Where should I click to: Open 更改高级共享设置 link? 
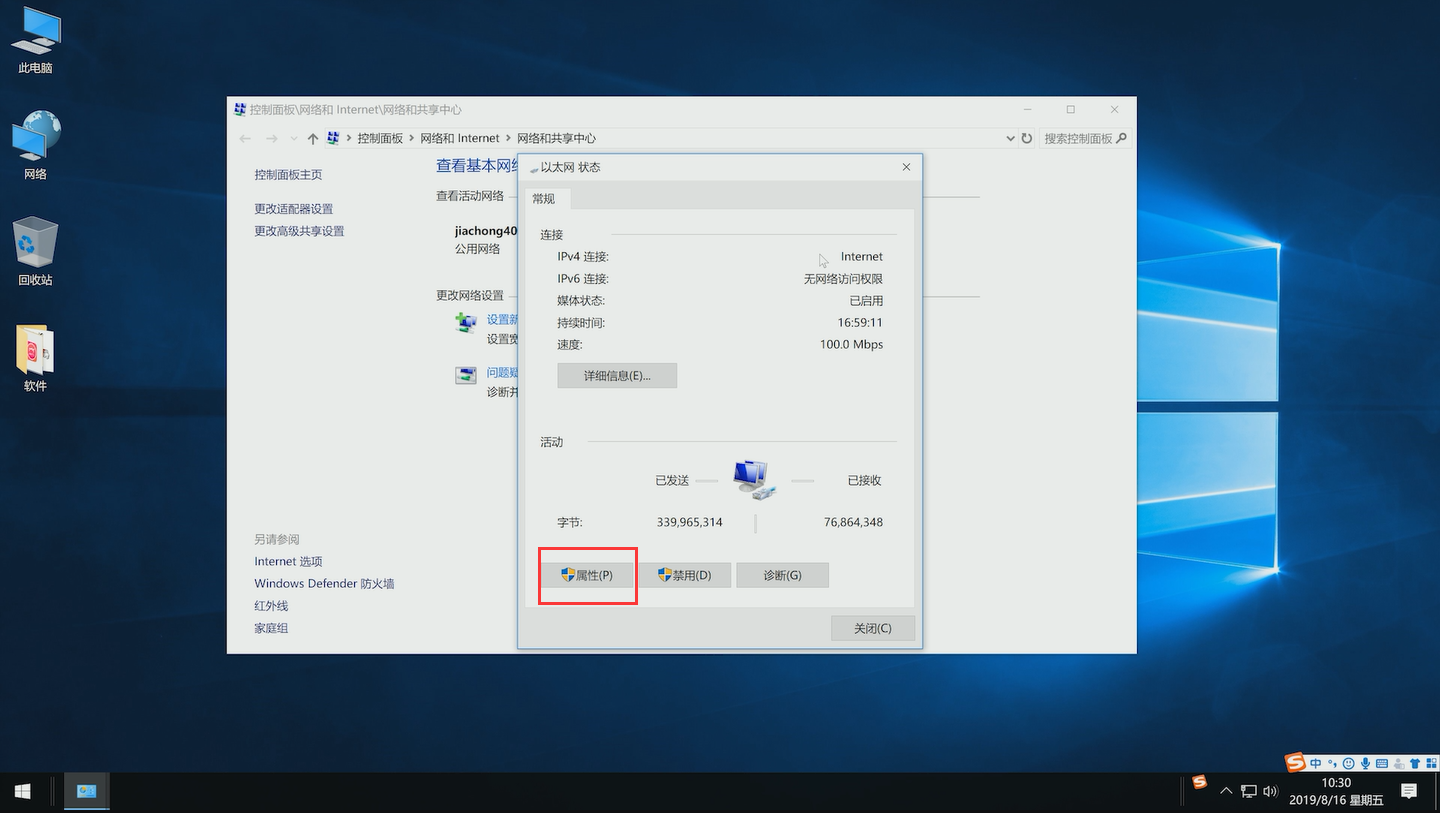pyautogui.click(x=299, y=231)
